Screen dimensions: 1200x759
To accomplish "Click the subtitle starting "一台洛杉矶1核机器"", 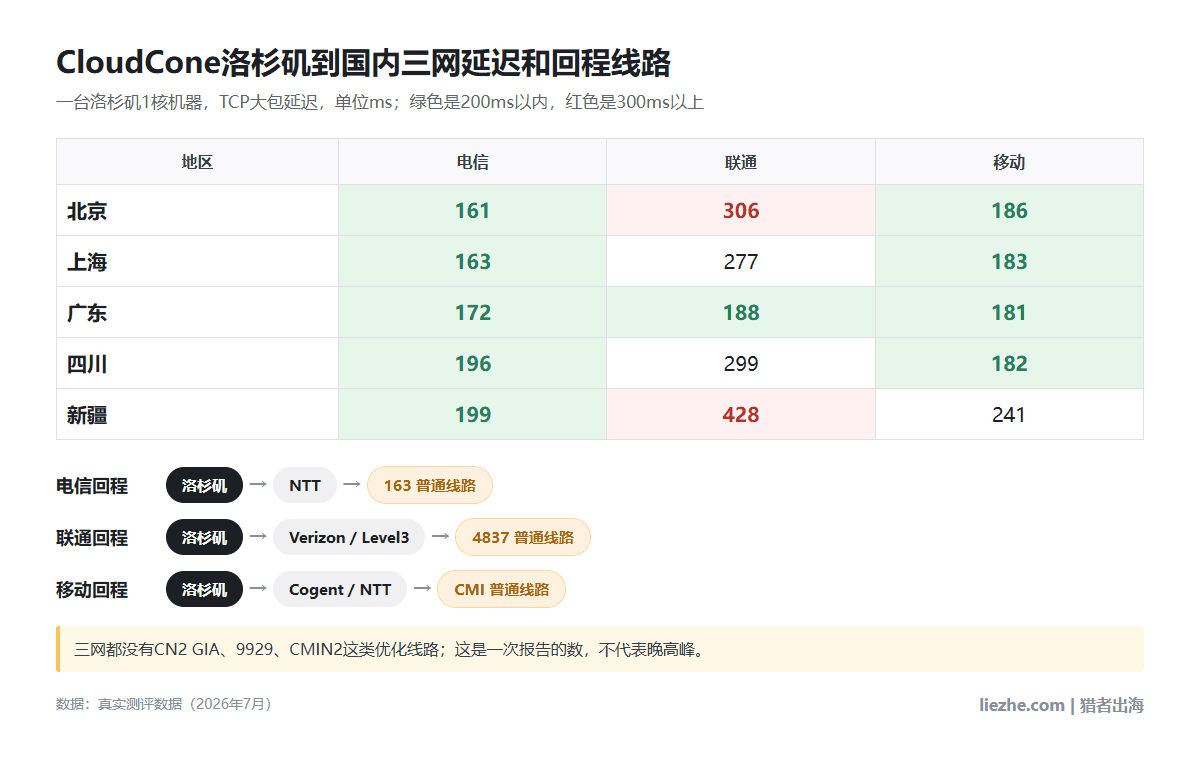I will click(x=380, y=102).
